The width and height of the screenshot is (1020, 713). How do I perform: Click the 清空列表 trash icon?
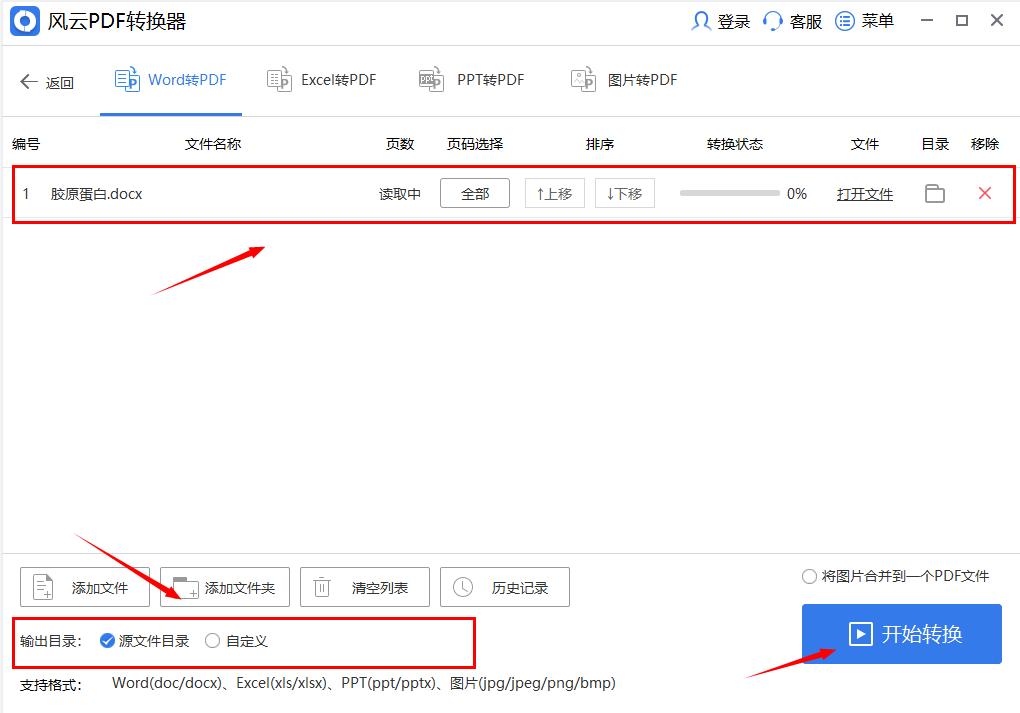pos(320,587)
